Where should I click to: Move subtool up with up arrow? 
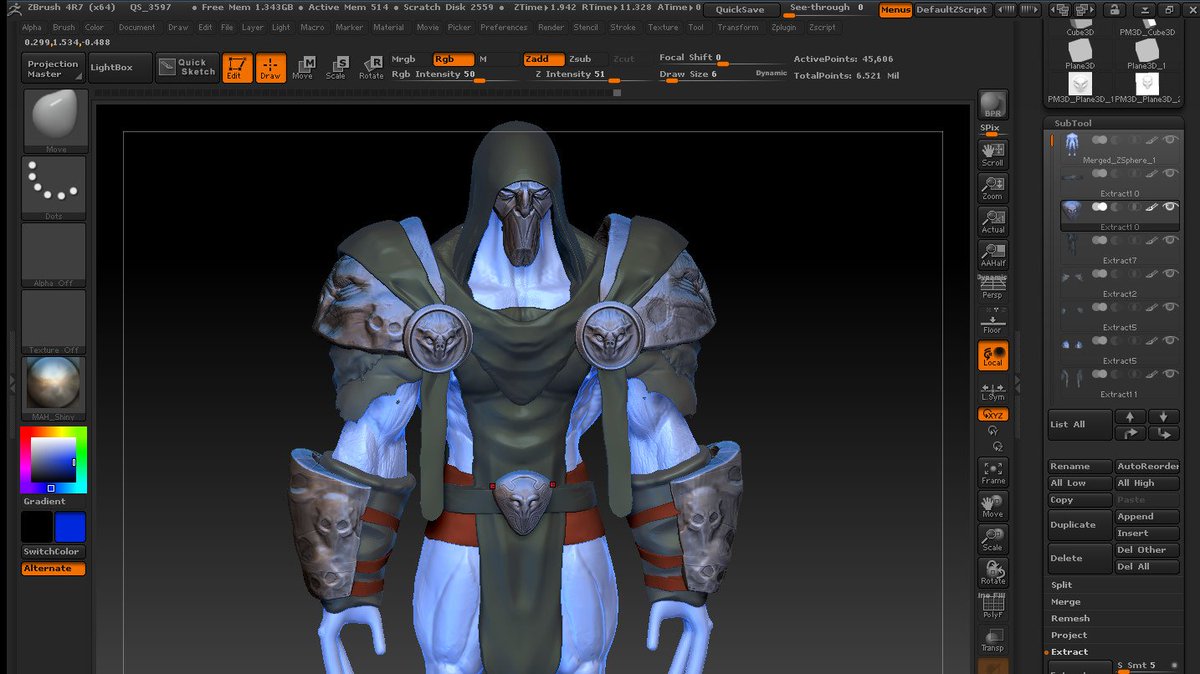(x=1130, y=416)
